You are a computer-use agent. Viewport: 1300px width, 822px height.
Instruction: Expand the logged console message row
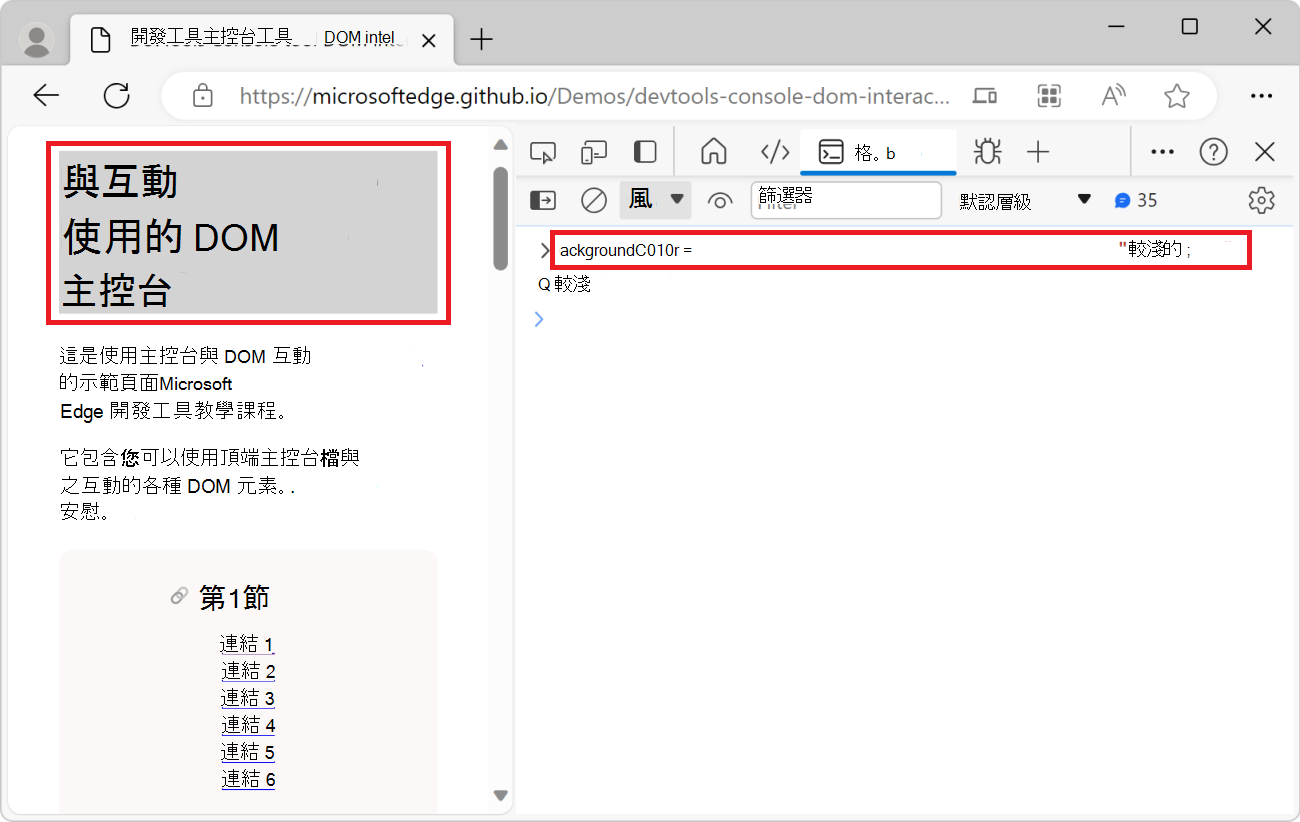pyautogui.click(x=543, y=250)
